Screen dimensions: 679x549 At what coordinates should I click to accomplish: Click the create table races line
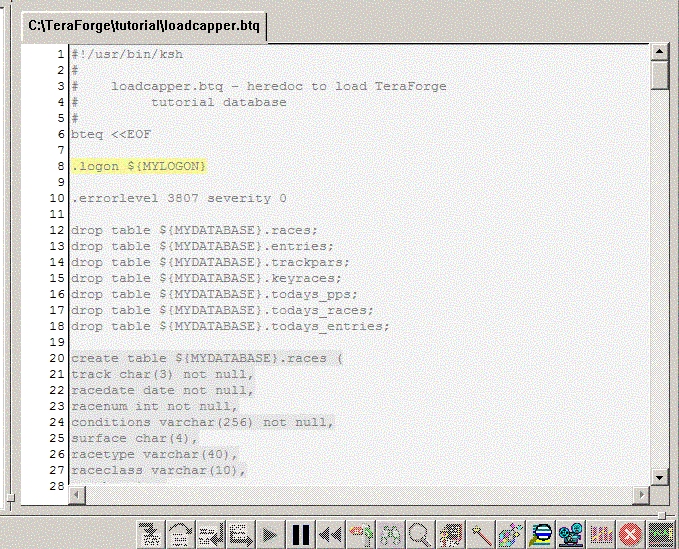(x=207, y=358)
